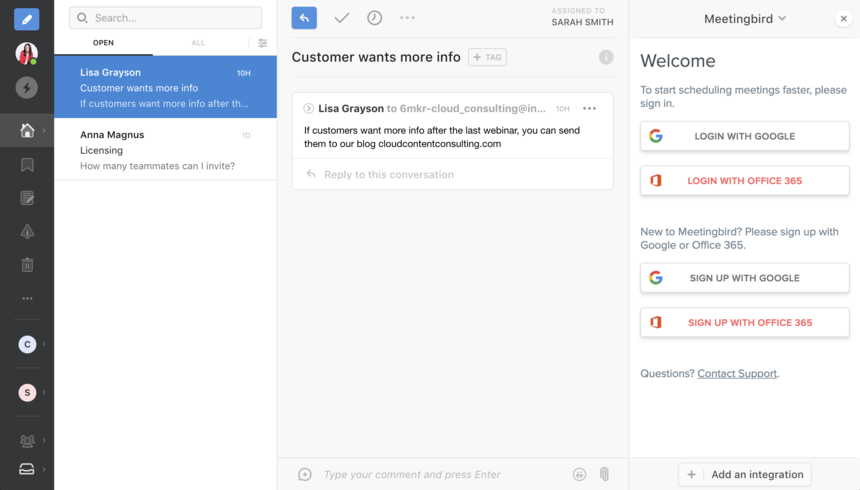
Task: Open the trash icon in sidebar
Action: click(x=27, y=265)
